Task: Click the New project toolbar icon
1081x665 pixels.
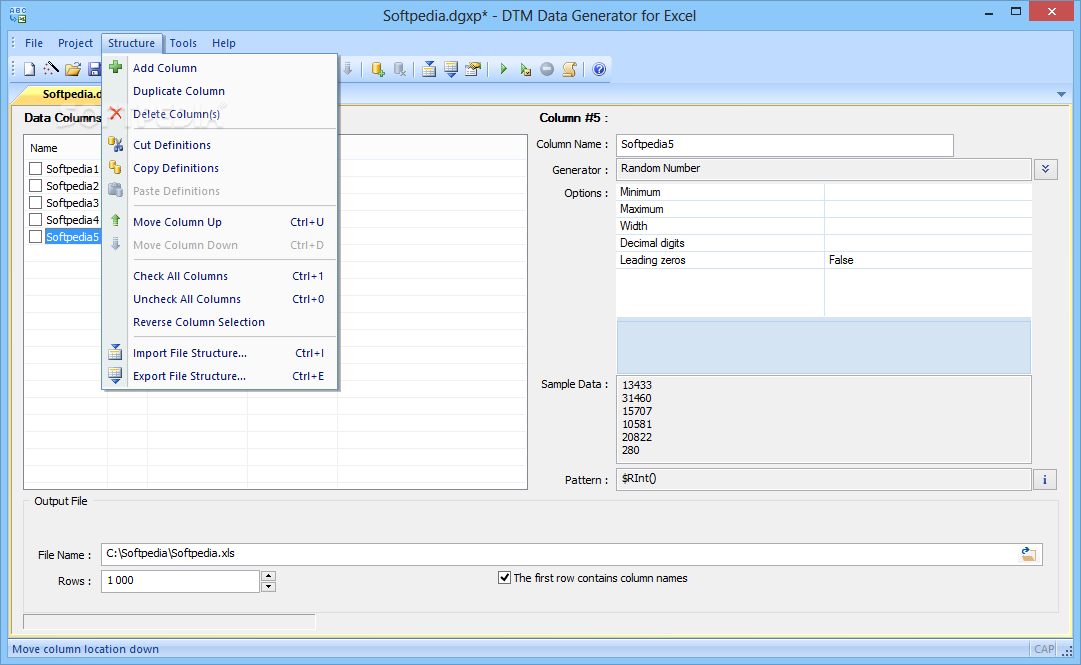Action: pyautogui.click(x=30, y=69)
